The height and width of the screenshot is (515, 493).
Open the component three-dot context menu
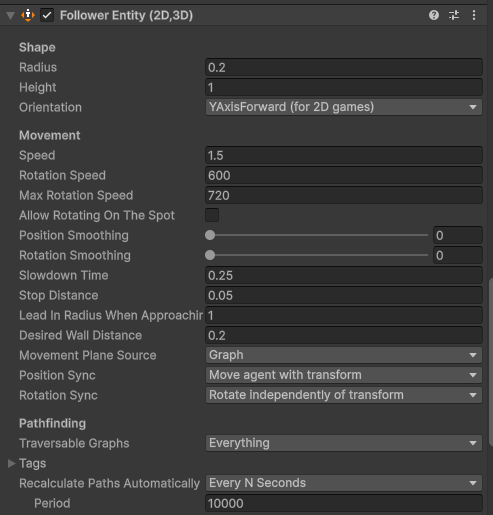[474, 15]
